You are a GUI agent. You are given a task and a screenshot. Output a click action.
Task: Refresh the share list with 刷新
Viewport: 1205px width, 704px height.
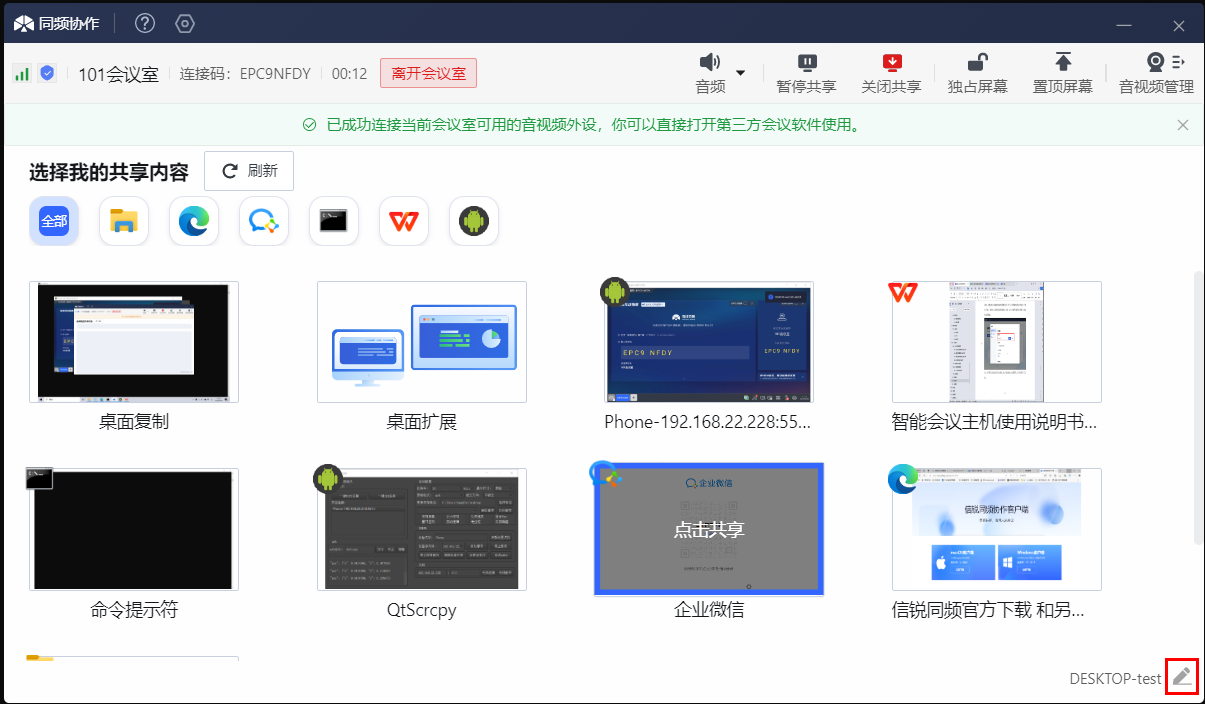point(249,171)
